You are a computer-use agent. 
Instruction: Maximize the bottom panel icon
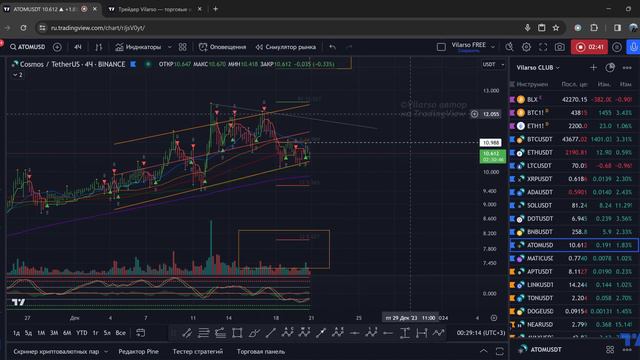point(499,351)
